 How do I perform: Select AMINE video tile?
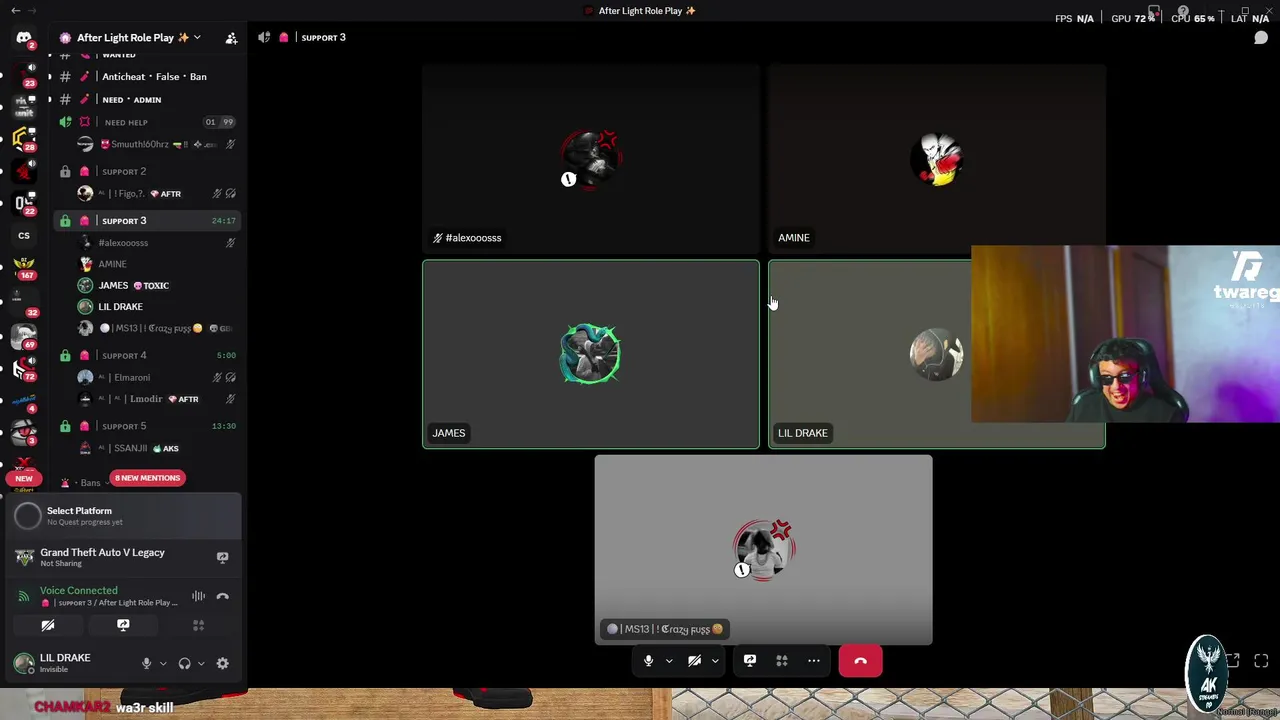pos(937,158)
